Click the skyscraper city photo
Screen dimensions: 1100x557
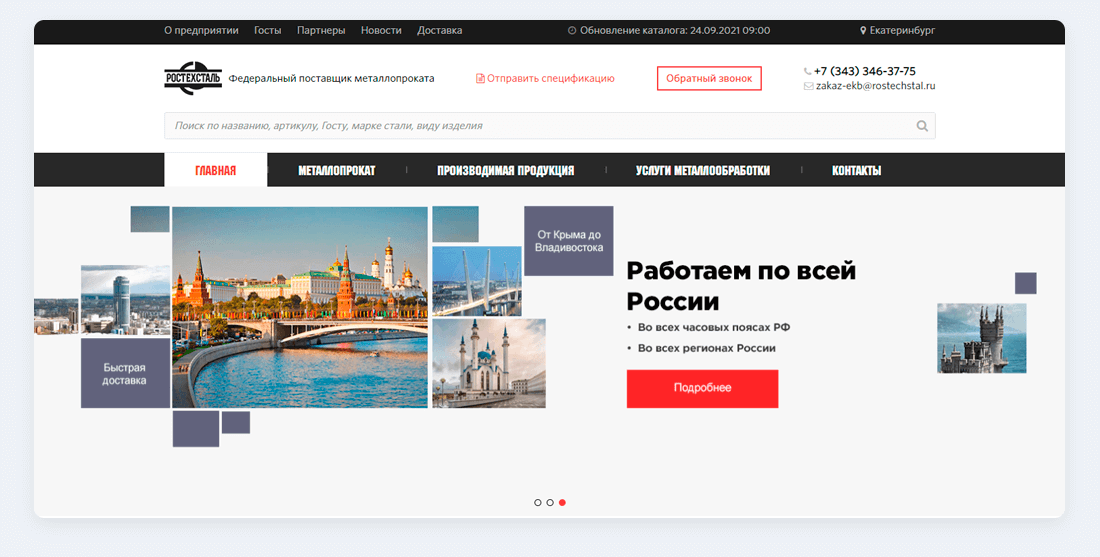click(x=126, y=300)
